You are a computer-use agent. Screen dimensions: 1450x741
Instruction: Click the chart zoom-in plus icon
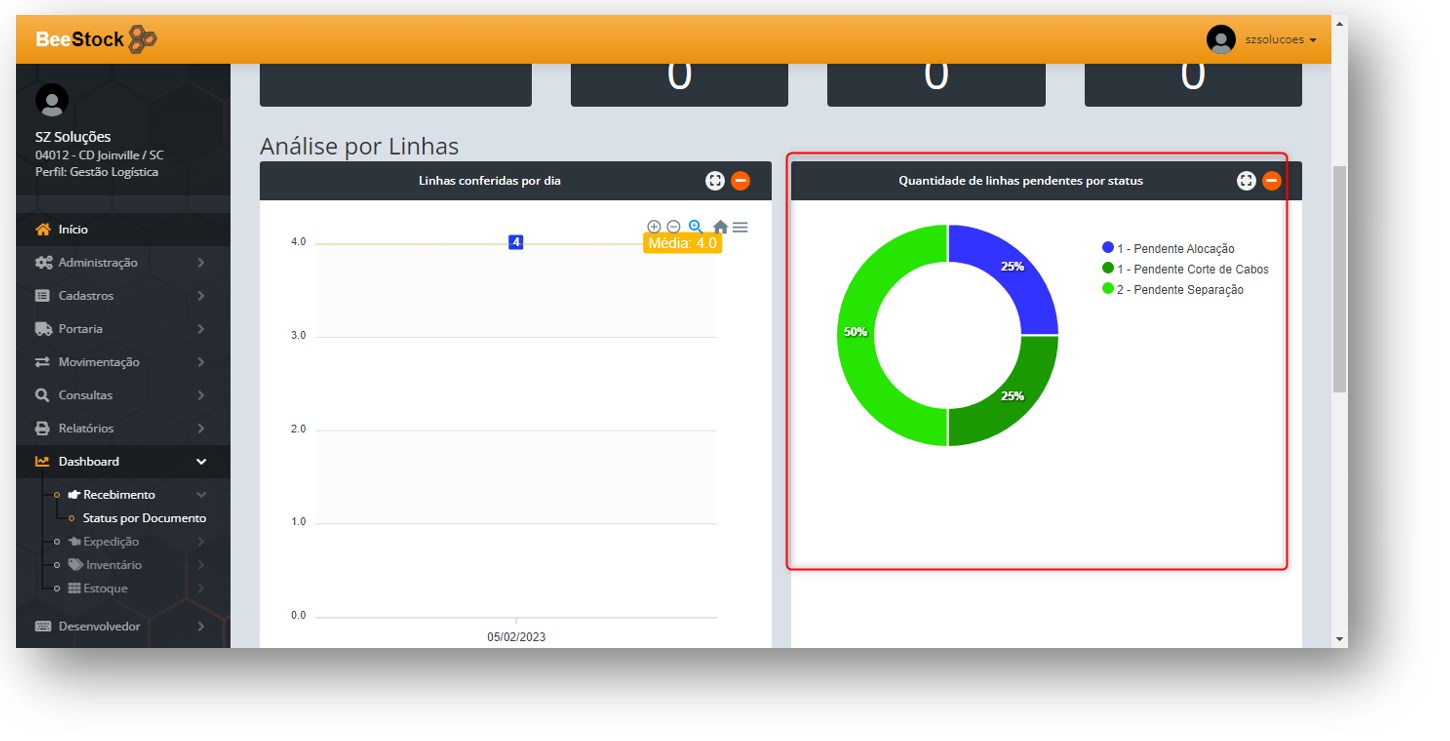coord(654,227)
